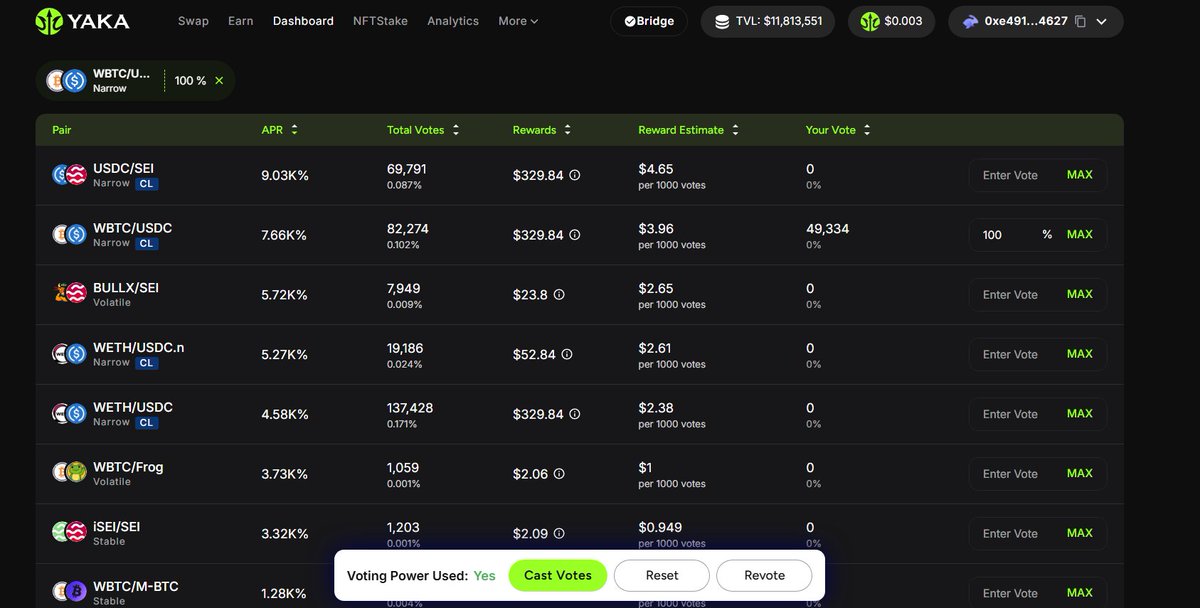
Task: Click the Bridge button
Action: coord(649,21)
